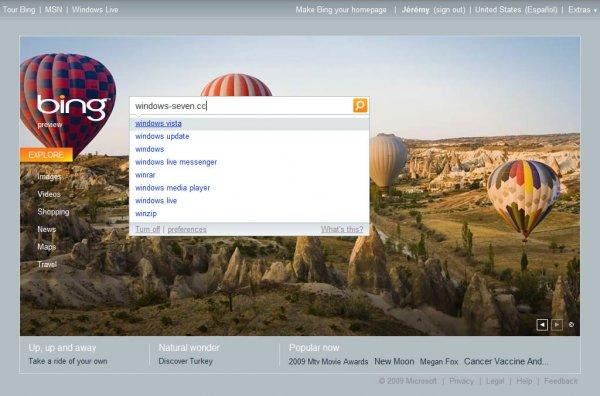Click "What's this?" link
The image size is (600, 396).
(342, 229)
